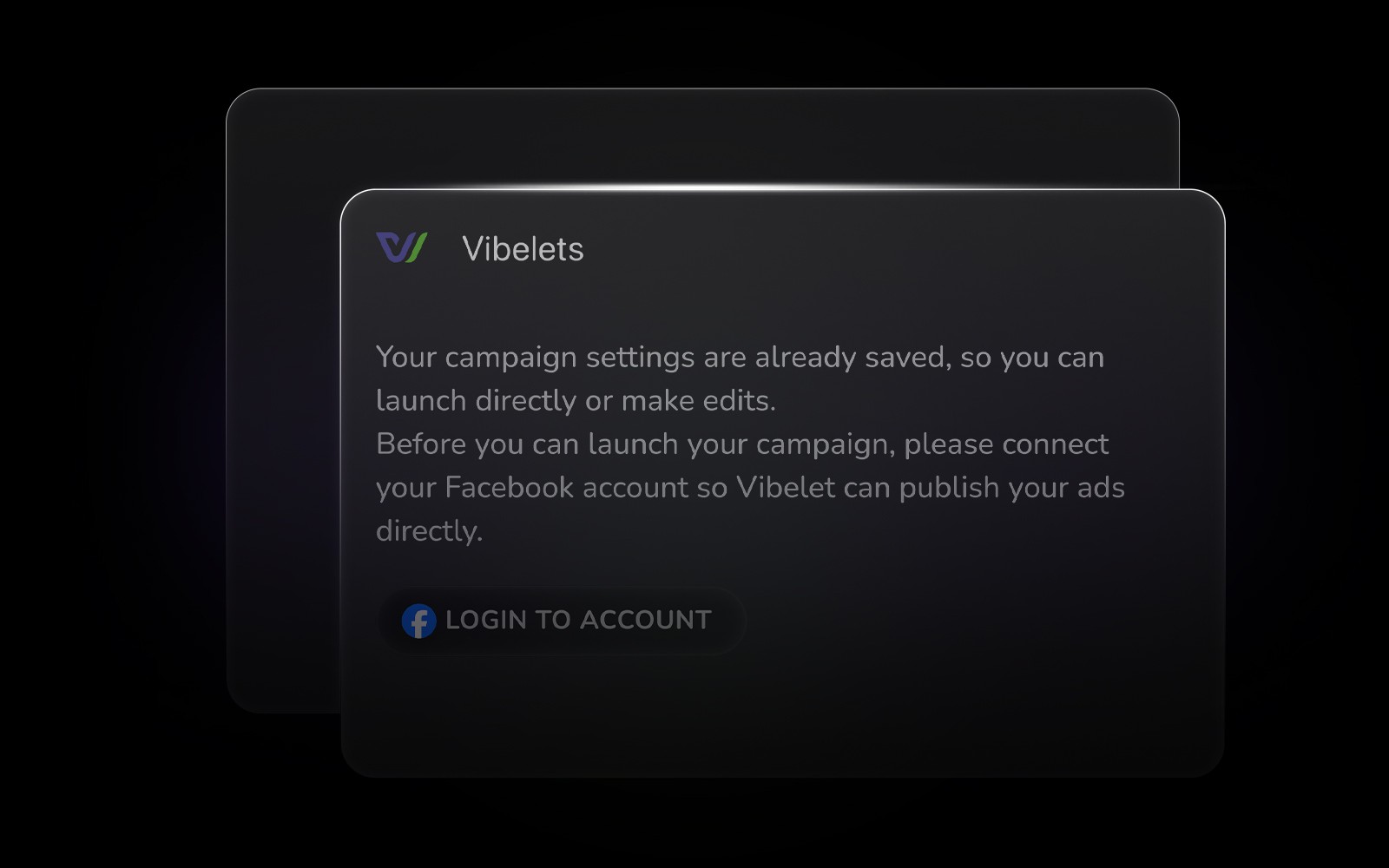The image size is (1389, 868).
Task: Select the Vibelets title text
Action: [x=523, y=249]
